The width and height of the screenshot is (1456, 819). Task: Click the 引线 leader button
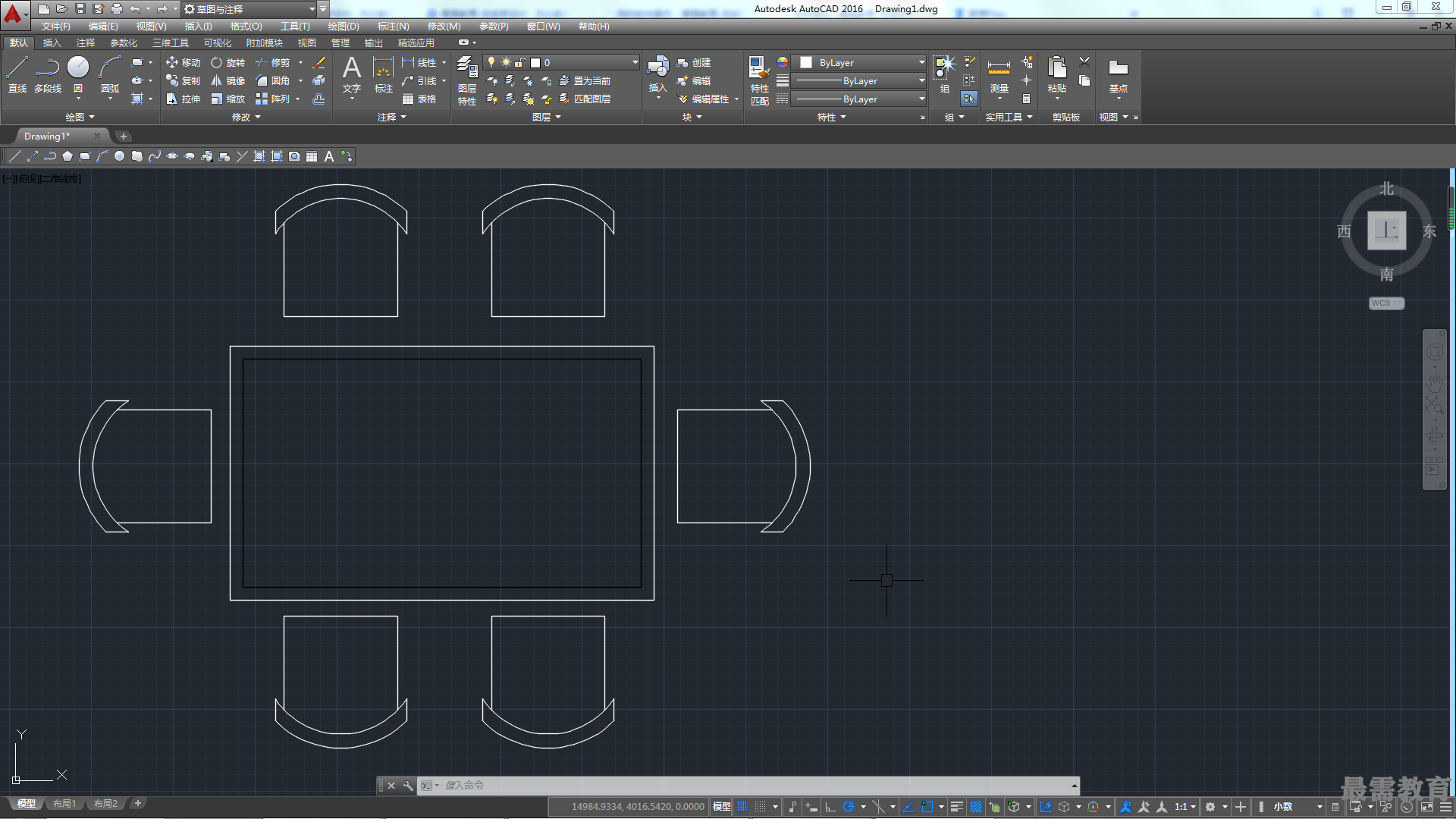point(419,80)
